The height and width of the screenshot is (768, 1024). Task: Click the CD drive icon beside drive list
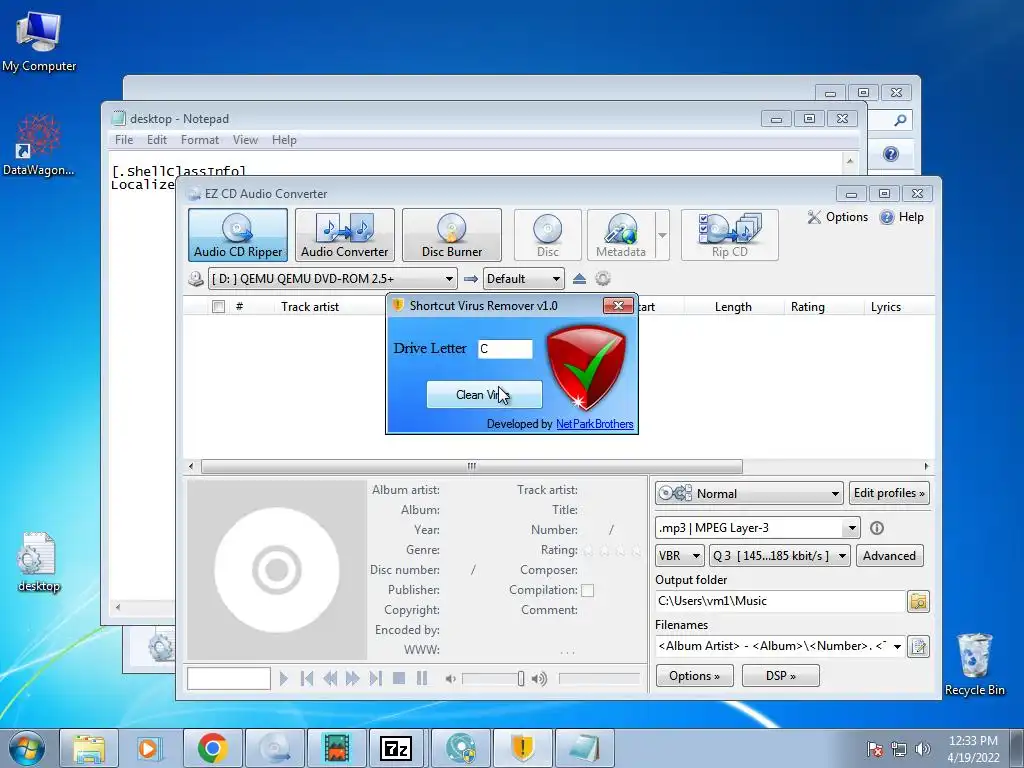tap(195, 279)
